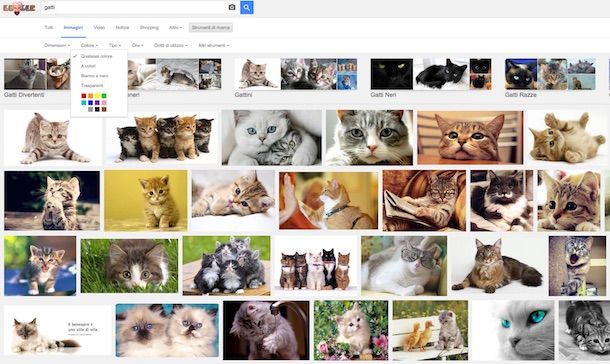Pick the gray color swatch
This screenshot has width=610, height=364.
tap(90, 109)
